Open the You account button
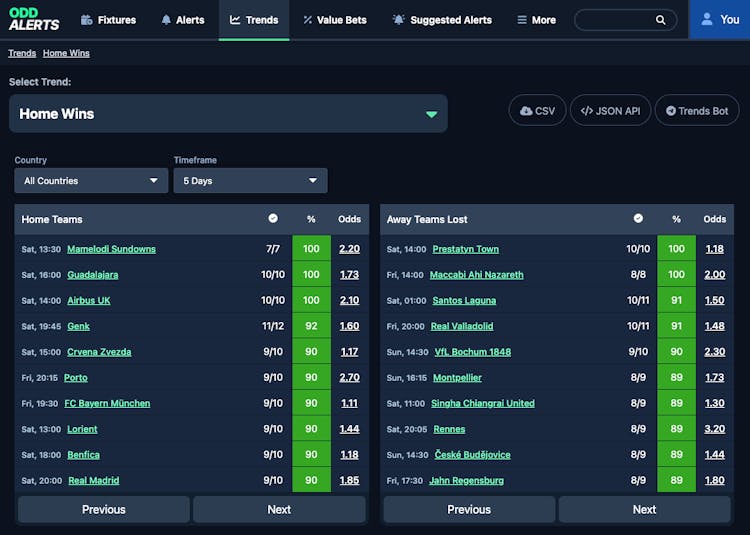The image size is (750, 535). click(720, 20)
